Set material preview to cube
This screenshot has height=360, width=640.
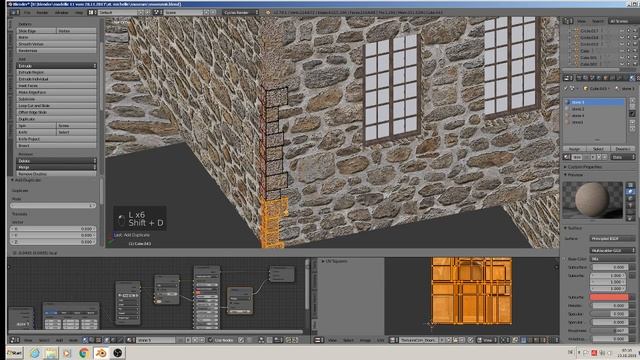(x=630, y=198)
